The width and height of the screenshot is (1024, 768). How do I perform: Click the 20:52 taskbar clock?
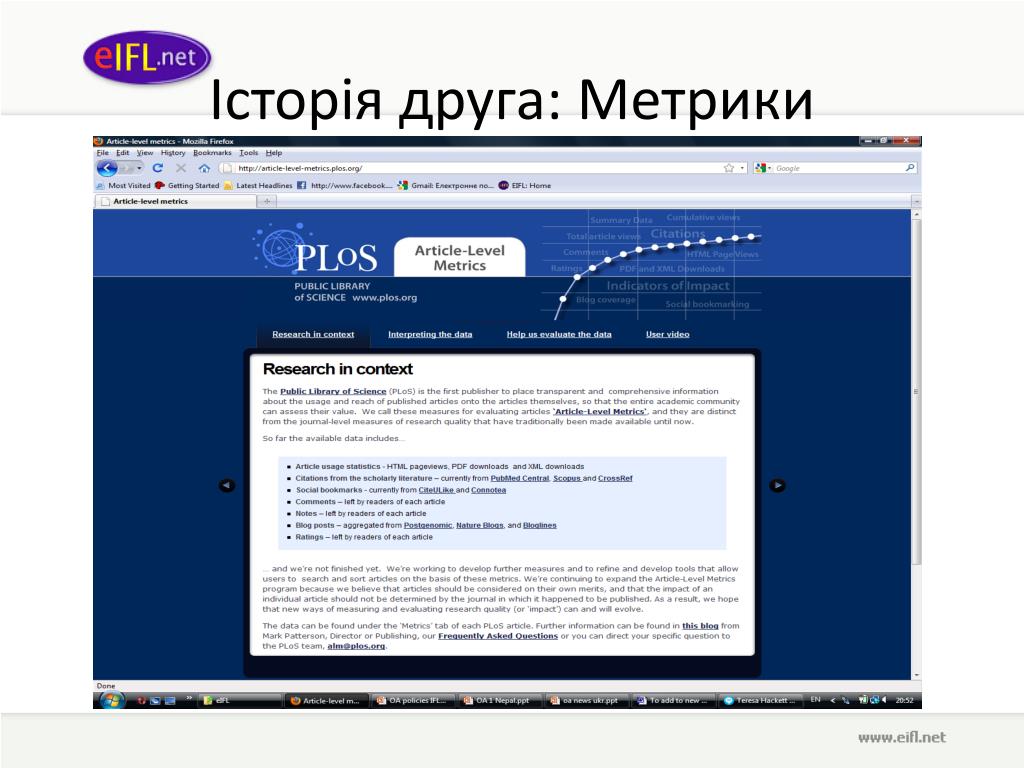coord(904,700)
